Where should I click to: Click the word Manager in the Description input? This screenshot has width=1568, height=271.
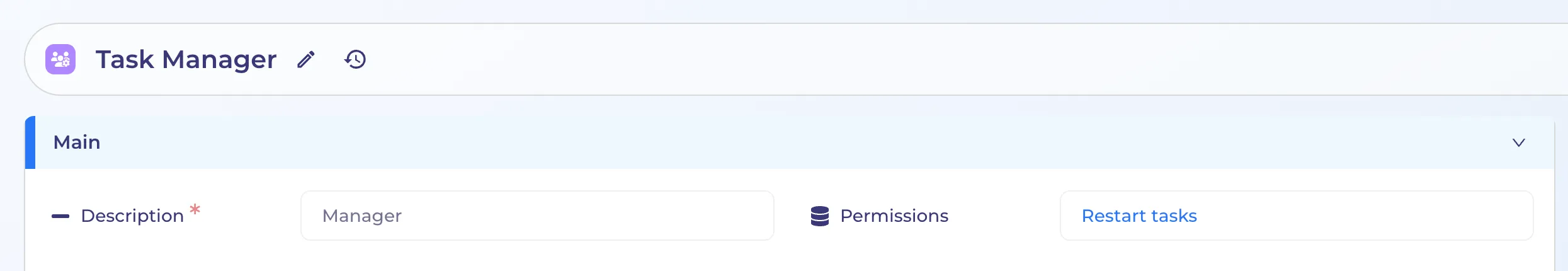[x=362, y=216]
